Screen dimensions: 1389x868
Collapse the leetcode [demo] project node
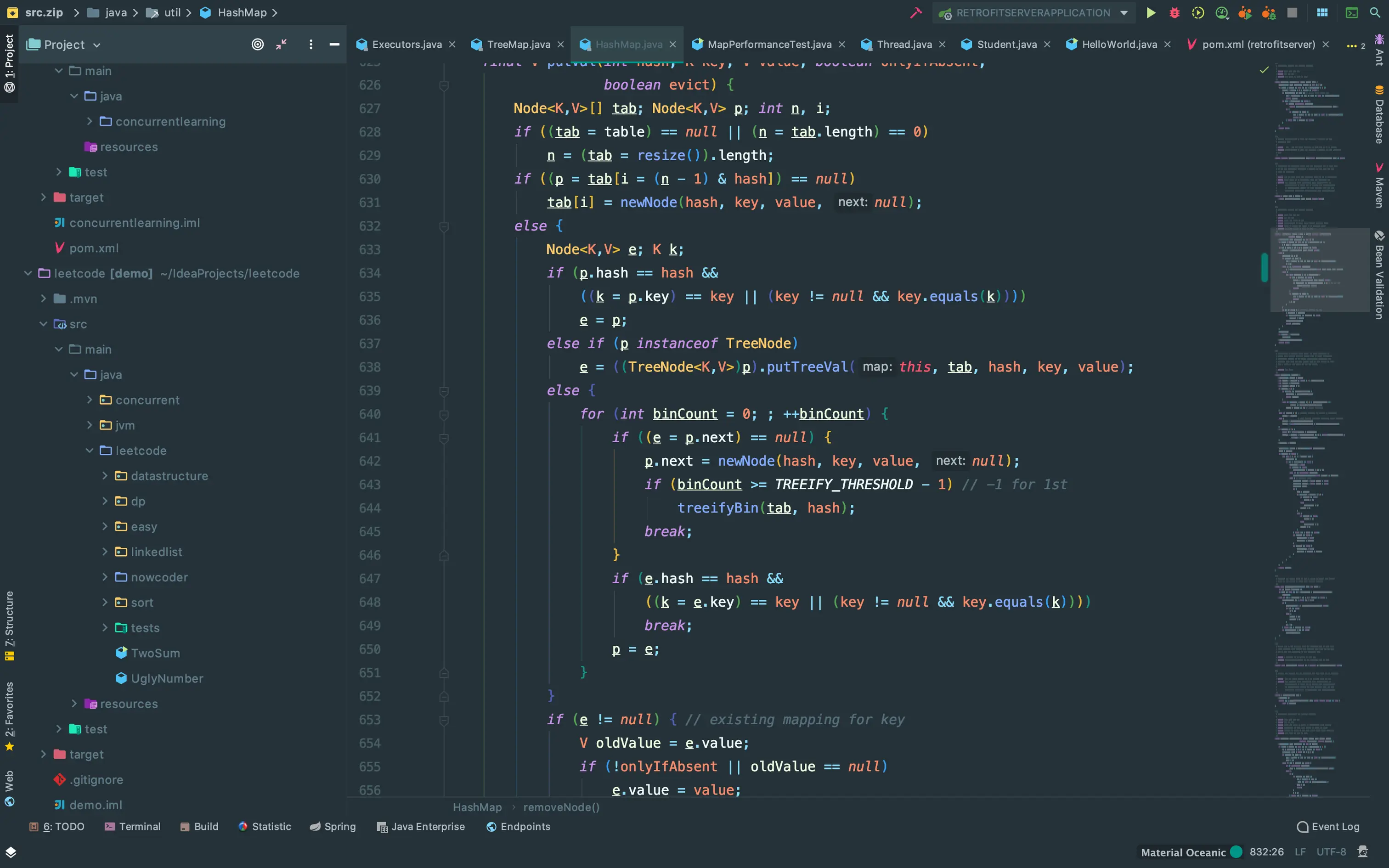point(28,273)
